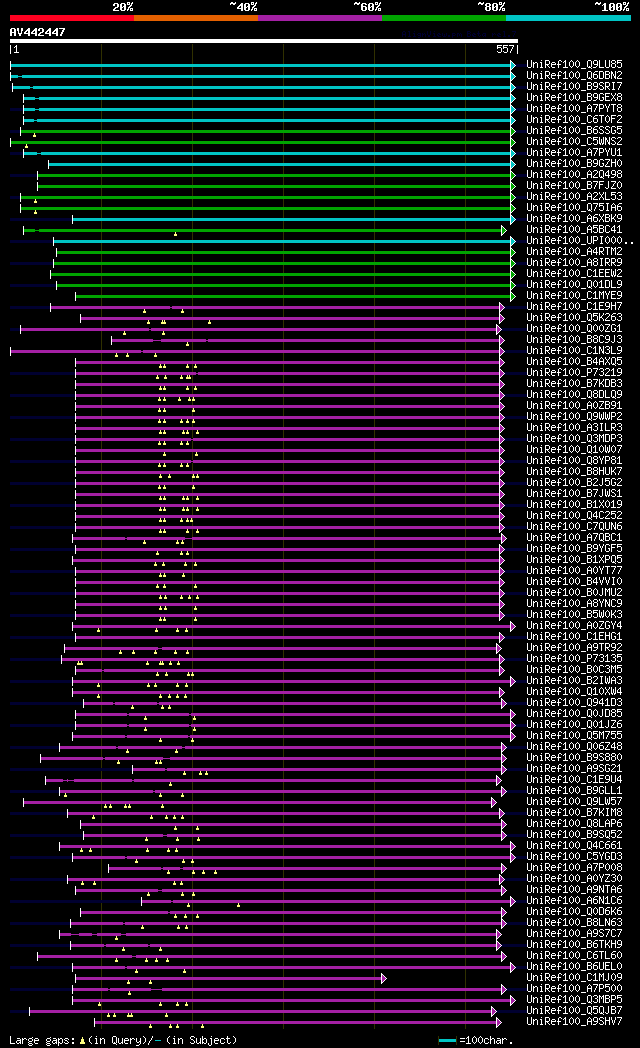Click query end position label 557
The width and height of the screenshot is (640, 1048).
coord(505,49)
